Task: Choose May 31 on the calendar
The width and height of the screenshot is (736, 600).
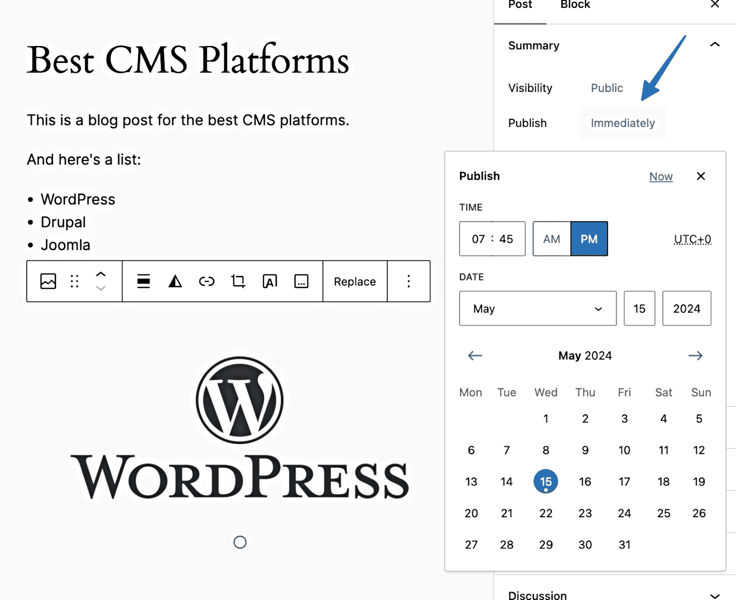Action: point(624,545)
